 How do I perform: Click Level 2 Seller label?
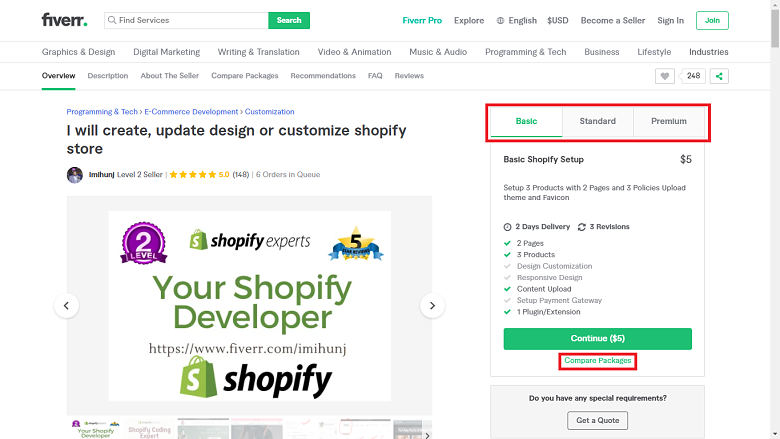pos(140,175)
